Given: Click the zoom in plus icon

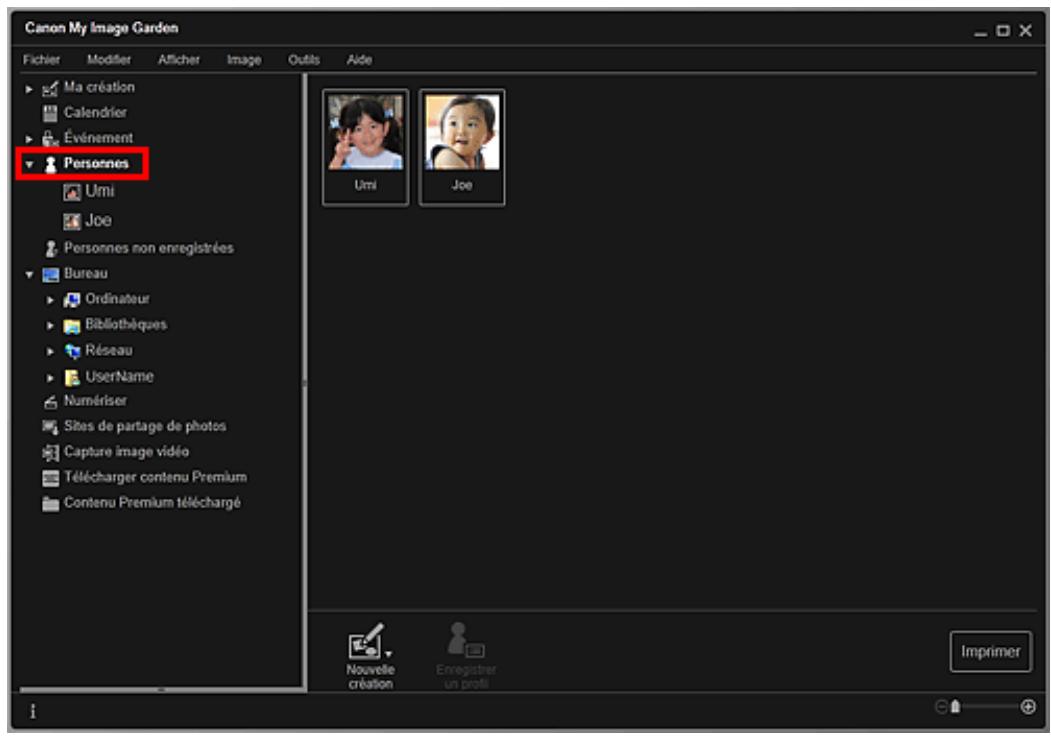Looking at the screenshot, I should coord(1028,707).
